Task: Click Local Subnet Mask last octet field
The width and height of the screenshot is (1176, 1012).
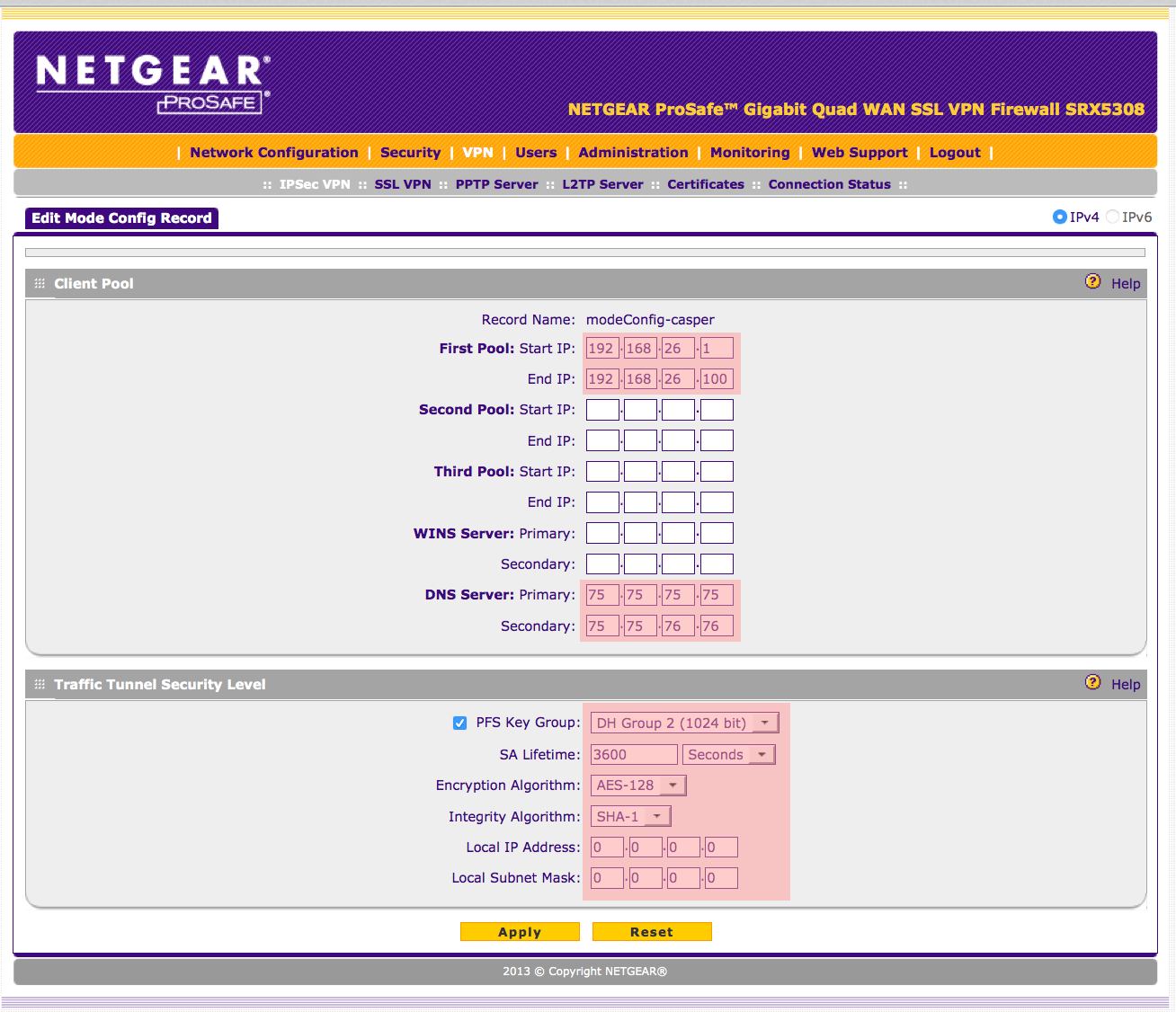Action: [721, 878]
